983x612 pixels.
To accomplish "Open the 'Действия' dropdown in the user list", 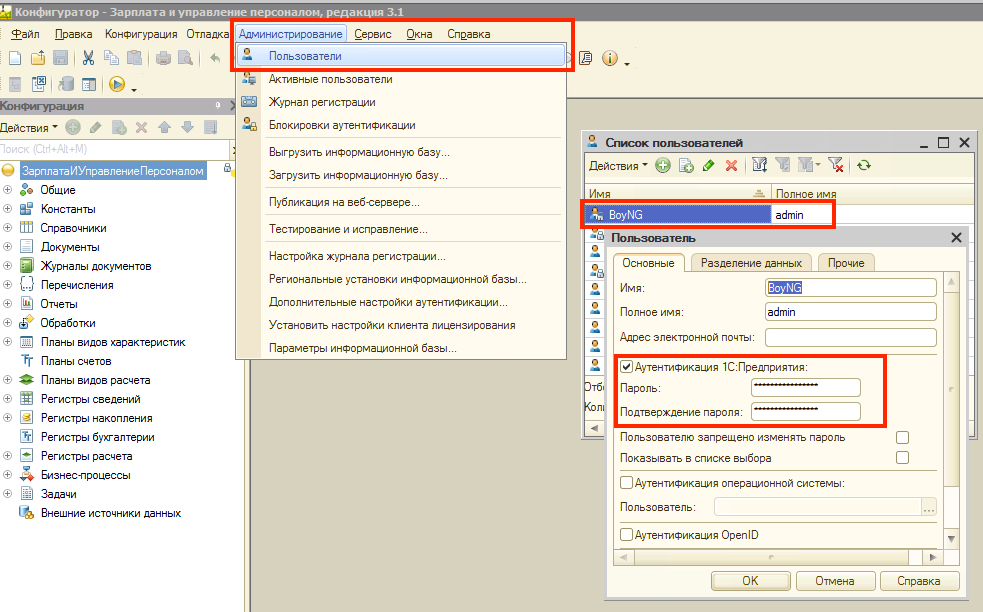I will (x=617, y=165).
